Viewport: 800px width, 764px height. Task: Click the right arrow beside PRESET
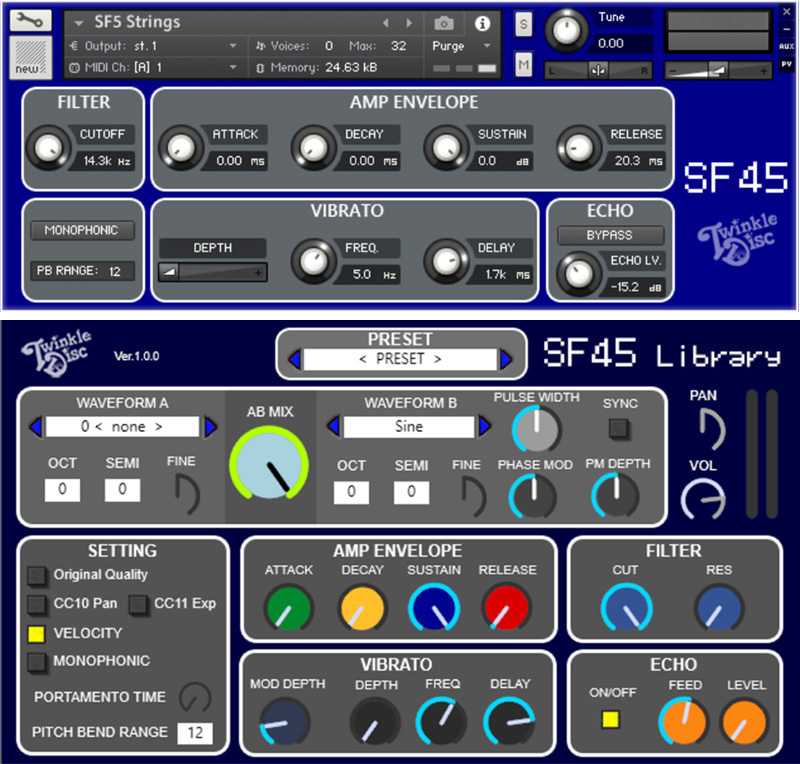click(x=506, y=359)
